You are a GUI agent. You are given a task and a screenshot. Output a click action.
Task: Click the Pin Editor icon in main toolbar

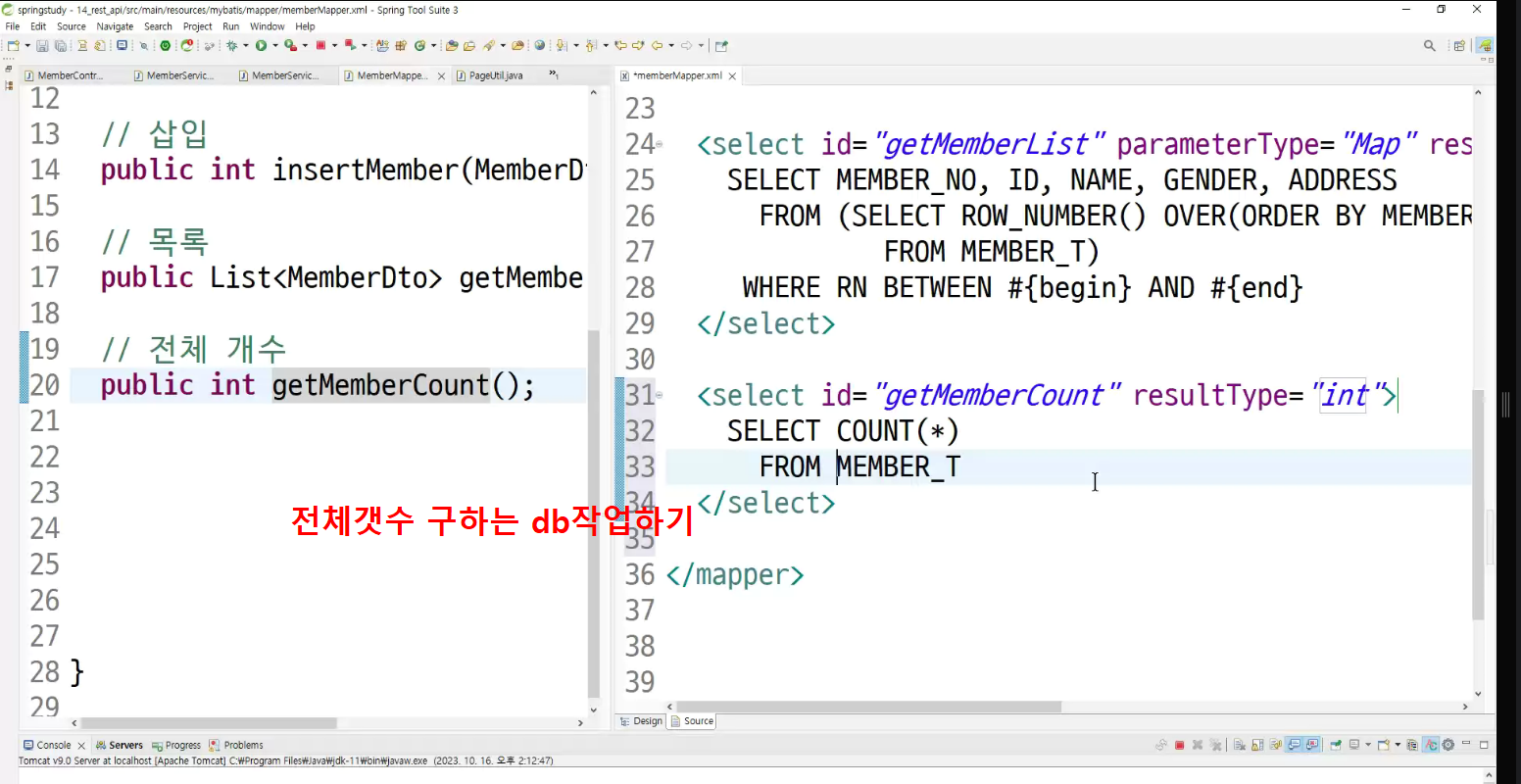pyautogui.click(x=722, y=45)
